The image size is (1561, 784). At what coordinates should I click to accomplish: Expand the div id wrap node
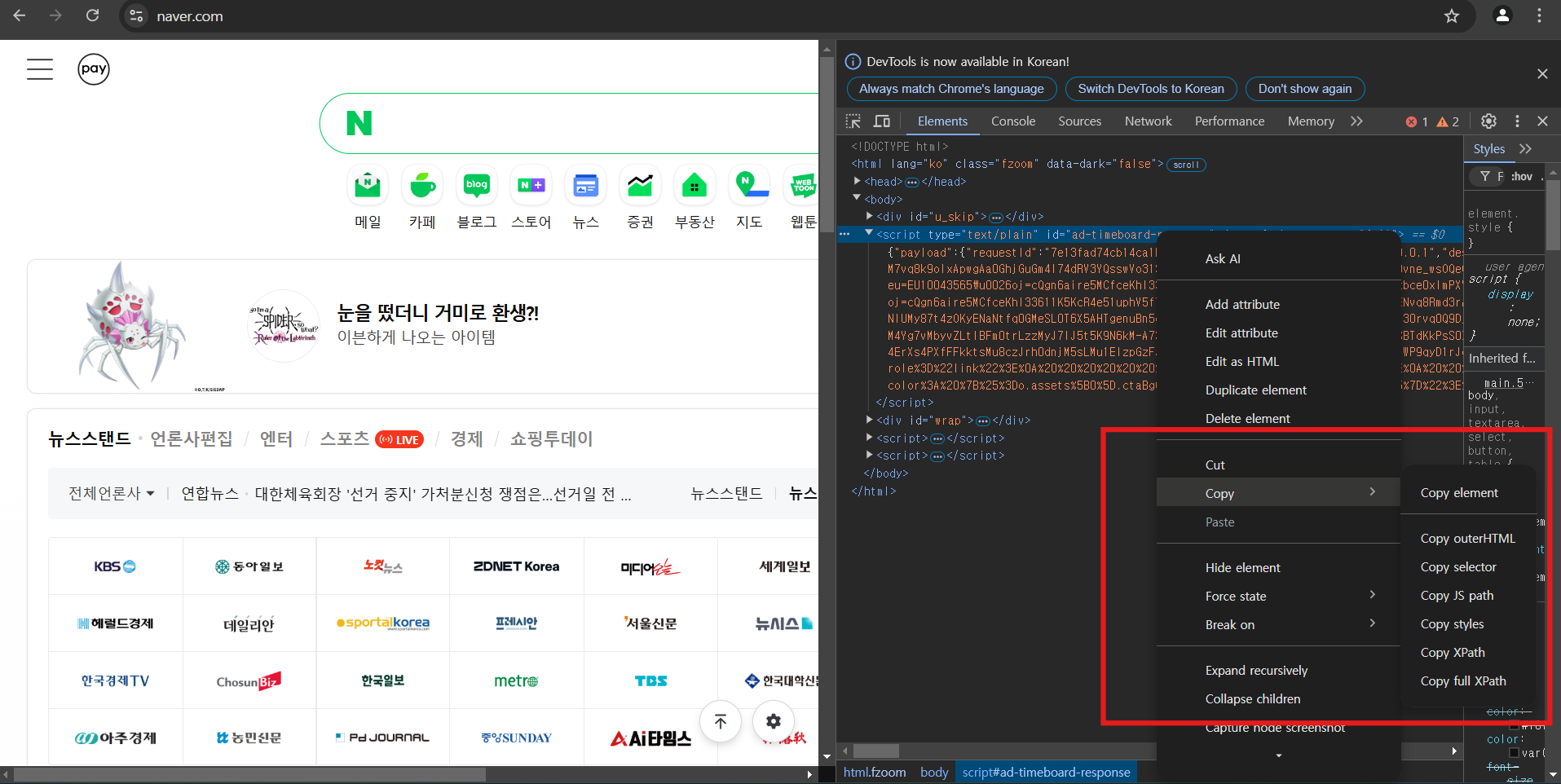(870, 420)
